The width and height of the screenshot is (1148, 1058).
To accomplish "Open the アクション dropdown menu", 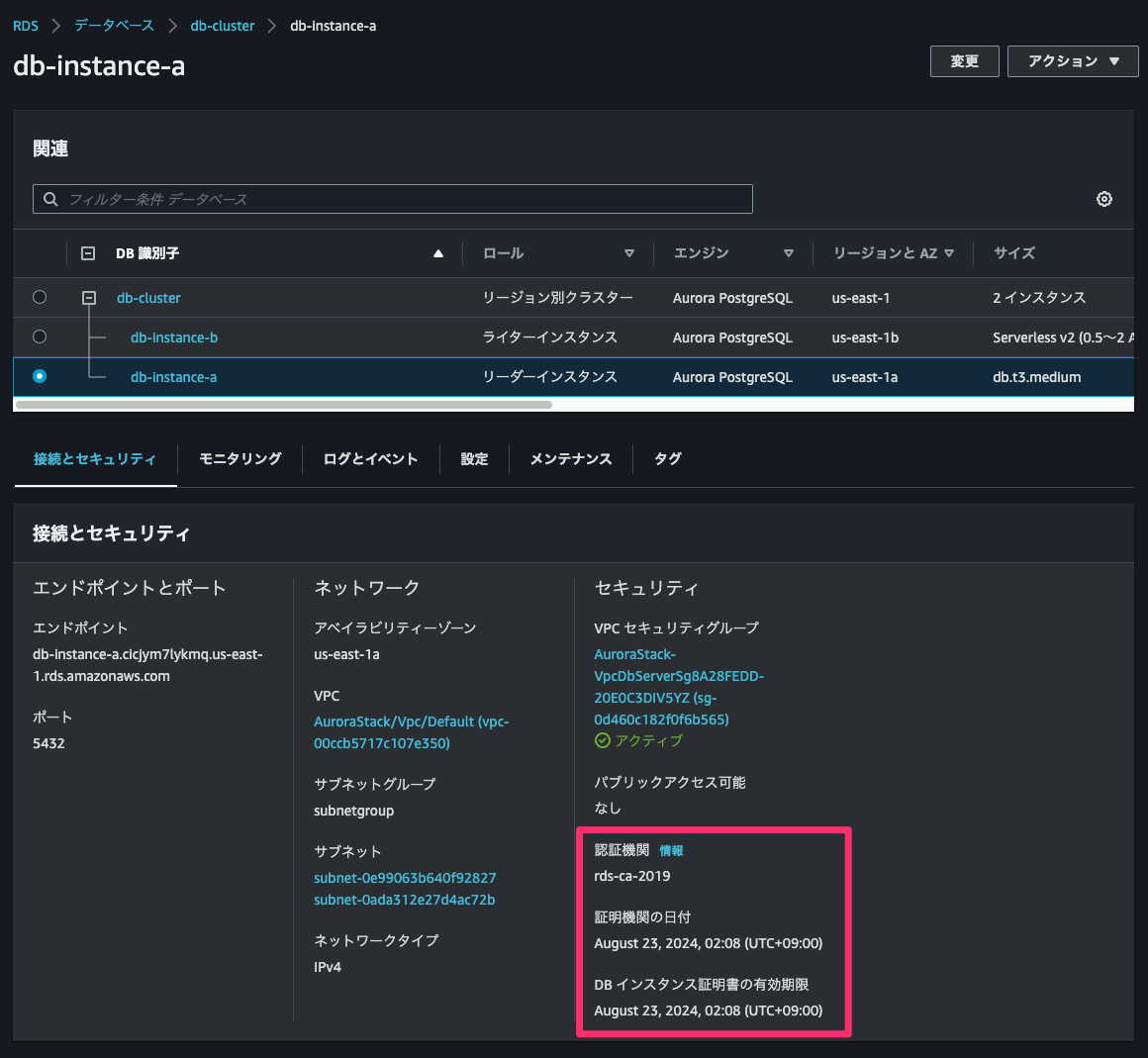I will point(1072,60).
